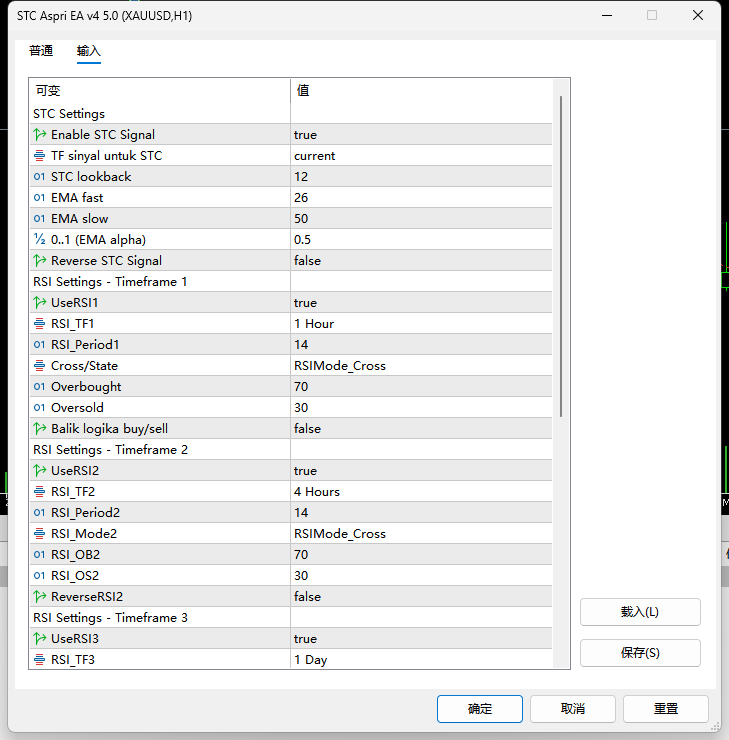Click the 保存(S) save button
The height and width of the screenshot is (740, 729).
click(x=640, y=653)
